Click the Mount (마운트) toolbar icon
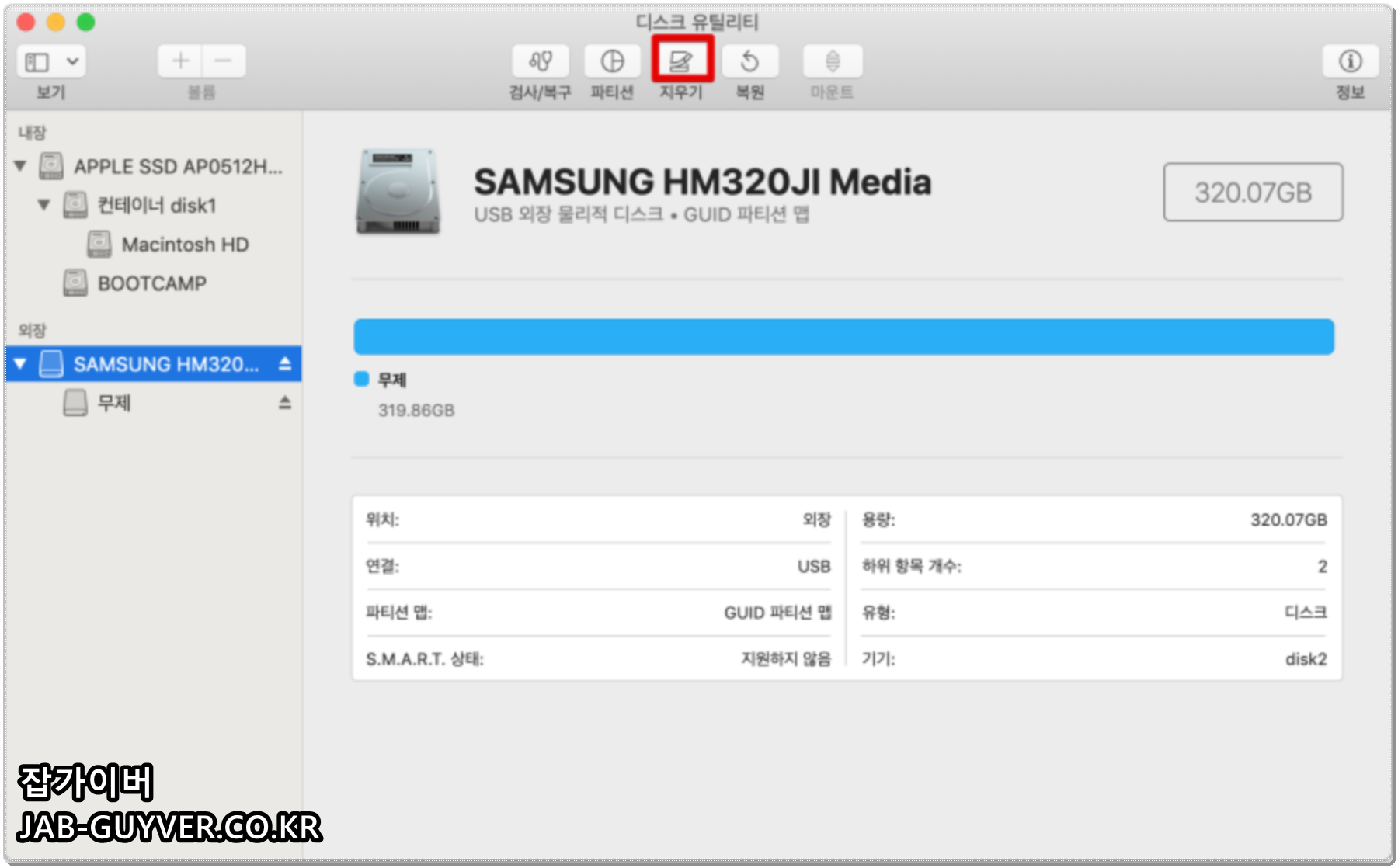The image size is (1398, 868). [832, 61]
